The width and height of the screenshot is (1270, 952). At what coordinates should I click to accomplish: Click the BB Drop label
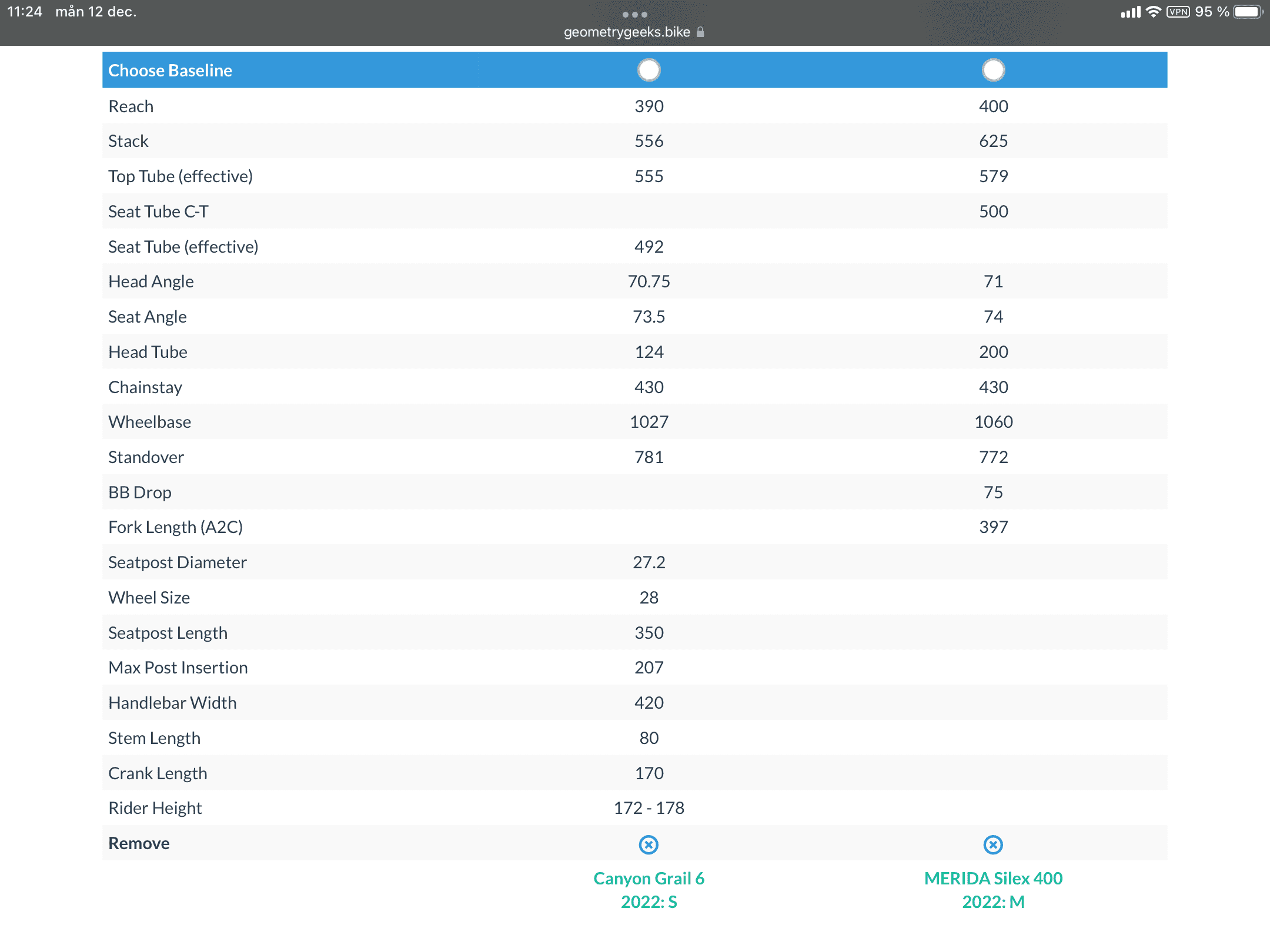coord(139,492)
